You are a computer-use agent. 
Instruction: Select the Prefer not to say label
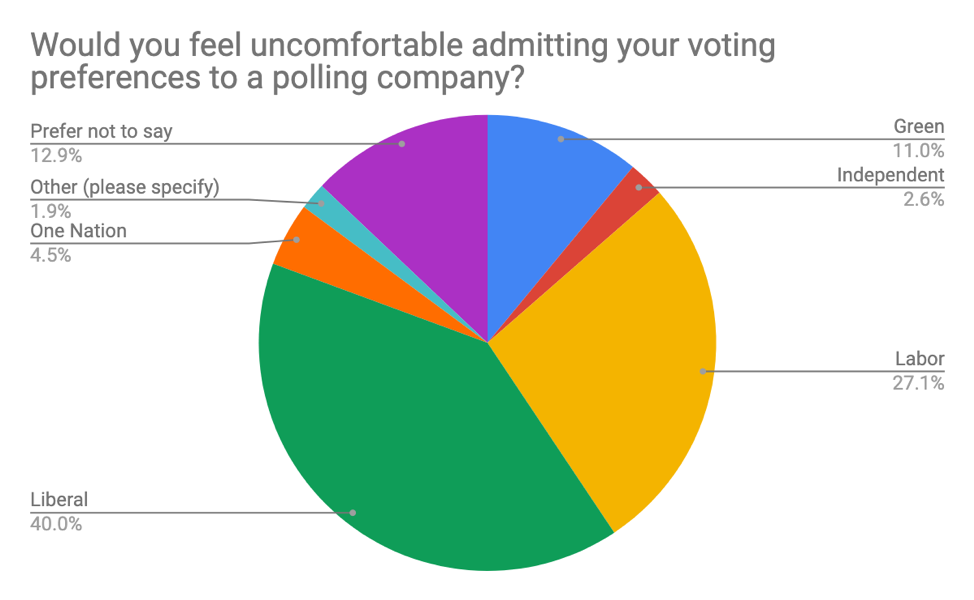pos(101,132)
